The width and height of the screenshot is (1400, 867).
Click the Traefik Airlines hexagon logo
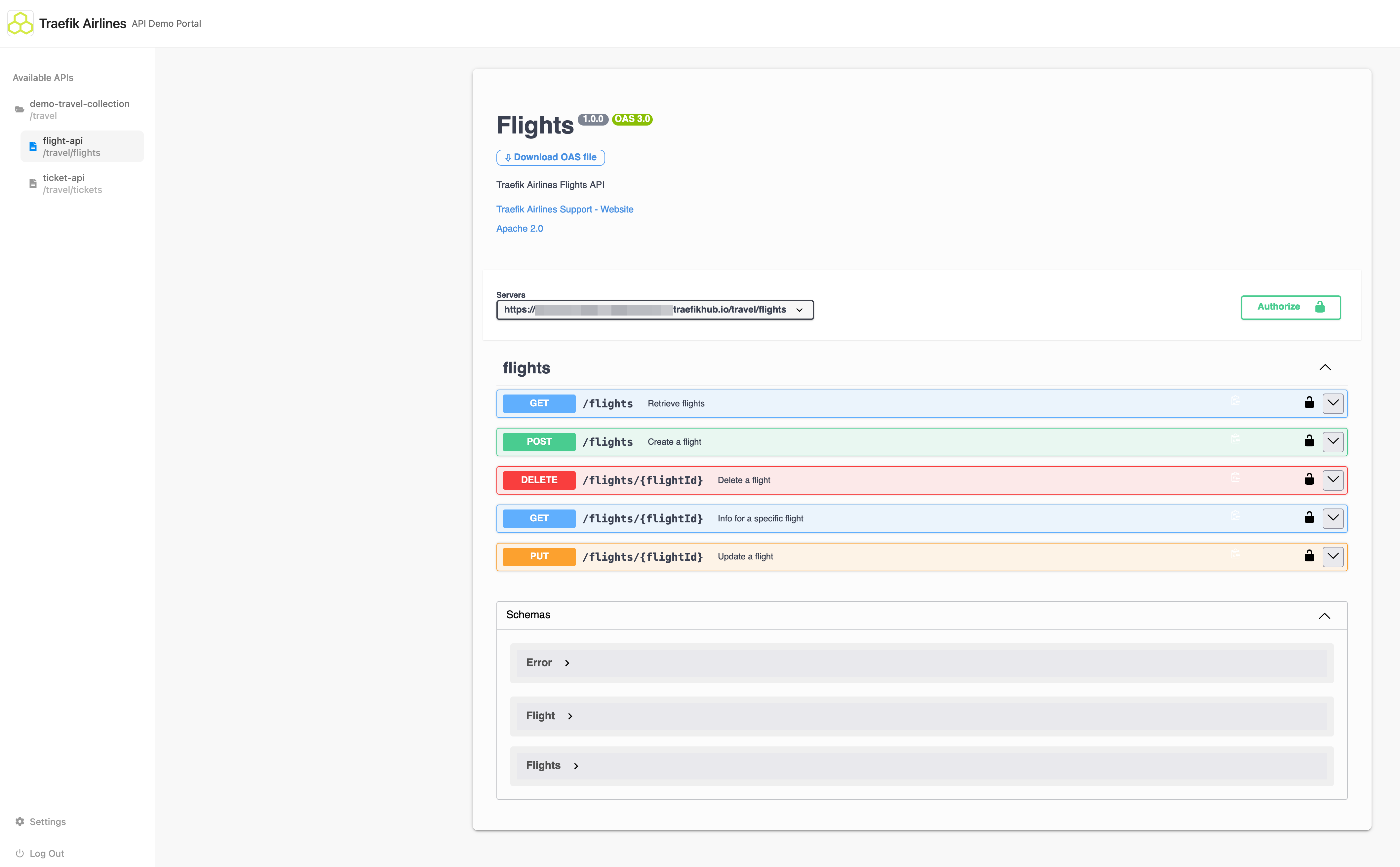pos(20,23)
